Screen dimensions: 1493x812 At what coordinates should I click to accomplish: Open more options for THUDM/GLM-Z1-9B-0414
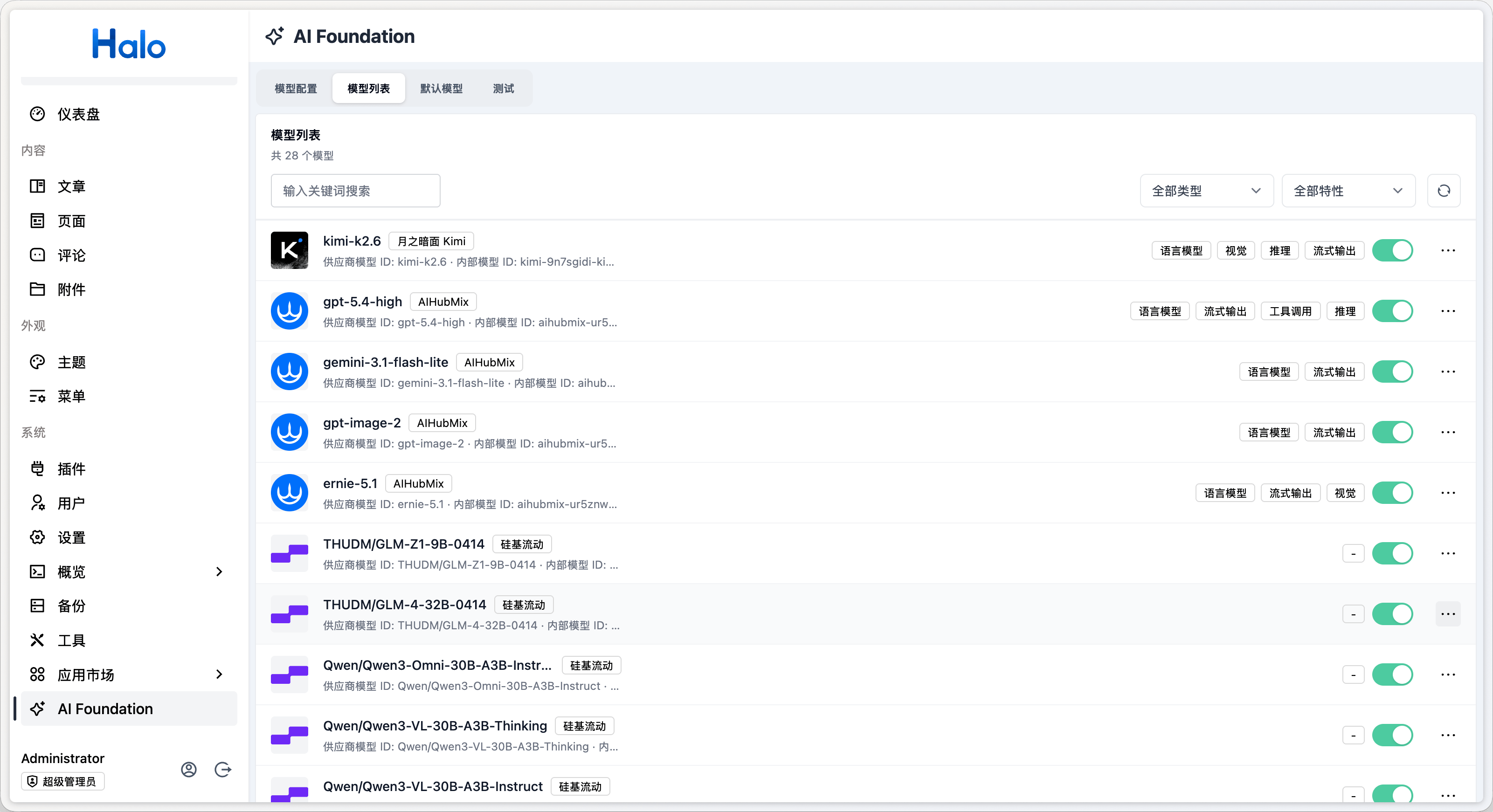(x=1448, y=553)
